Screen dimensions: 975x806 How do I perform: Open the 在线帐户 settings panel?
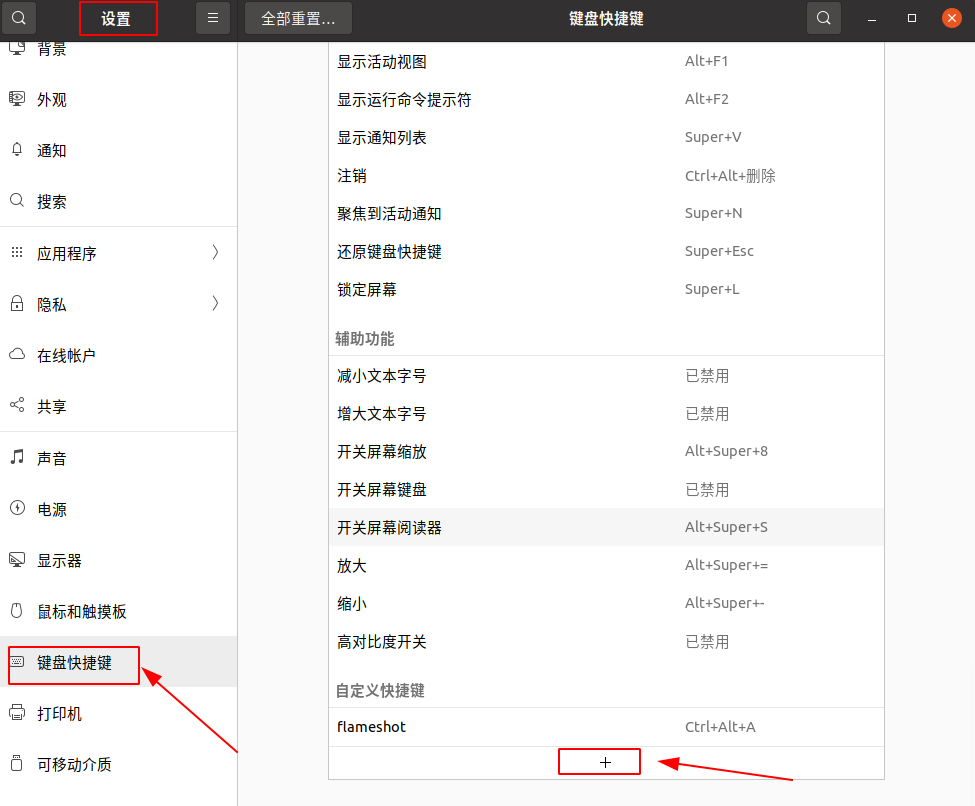118,355
